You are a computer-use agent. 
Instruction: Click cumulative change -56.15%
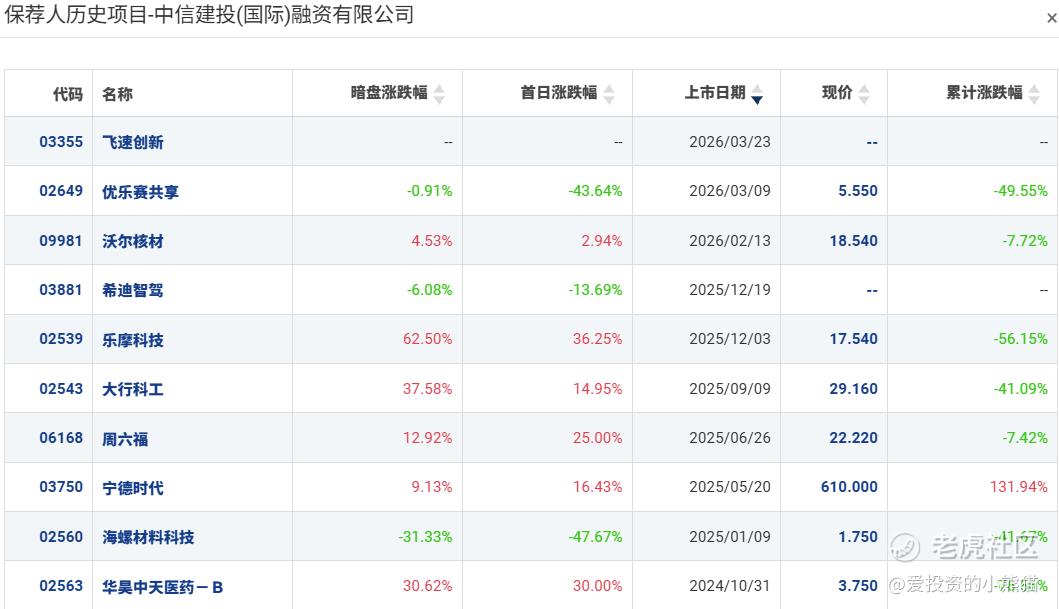coord(1021,339)
